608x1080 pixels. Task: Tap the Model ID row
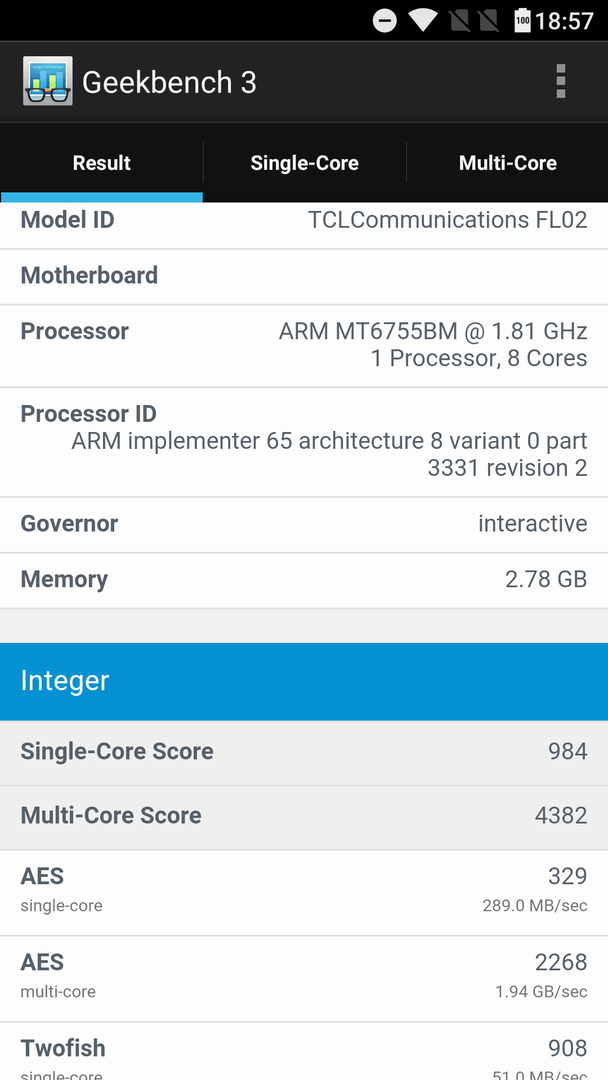tap(304, 225)
